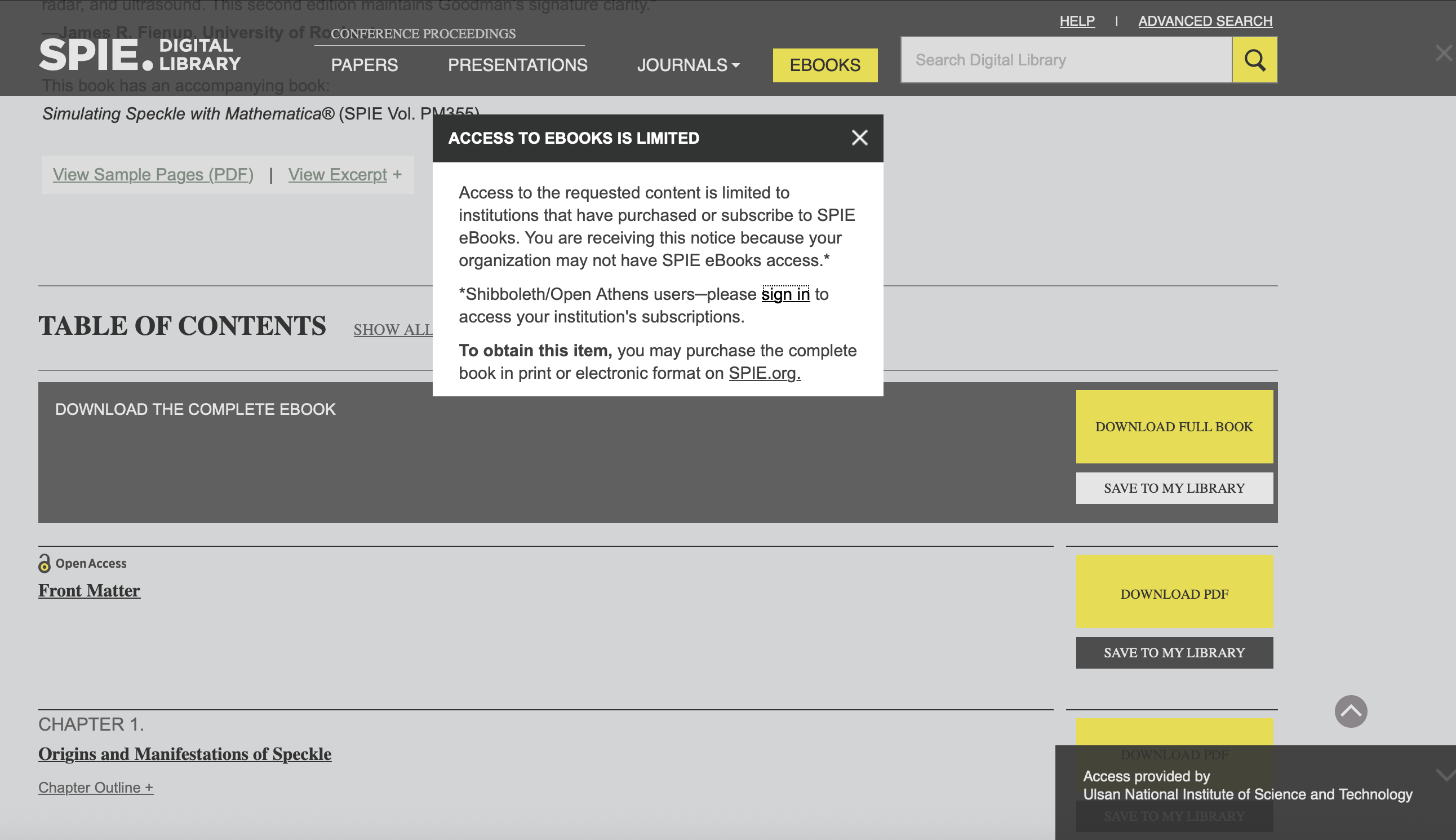
Task: Focus the Search Digital Library field
Action: tap(1066, 60)
